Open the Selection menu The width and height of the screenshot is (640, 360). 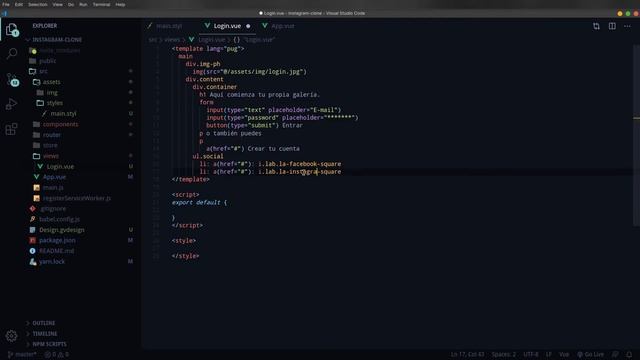point(38,4)
